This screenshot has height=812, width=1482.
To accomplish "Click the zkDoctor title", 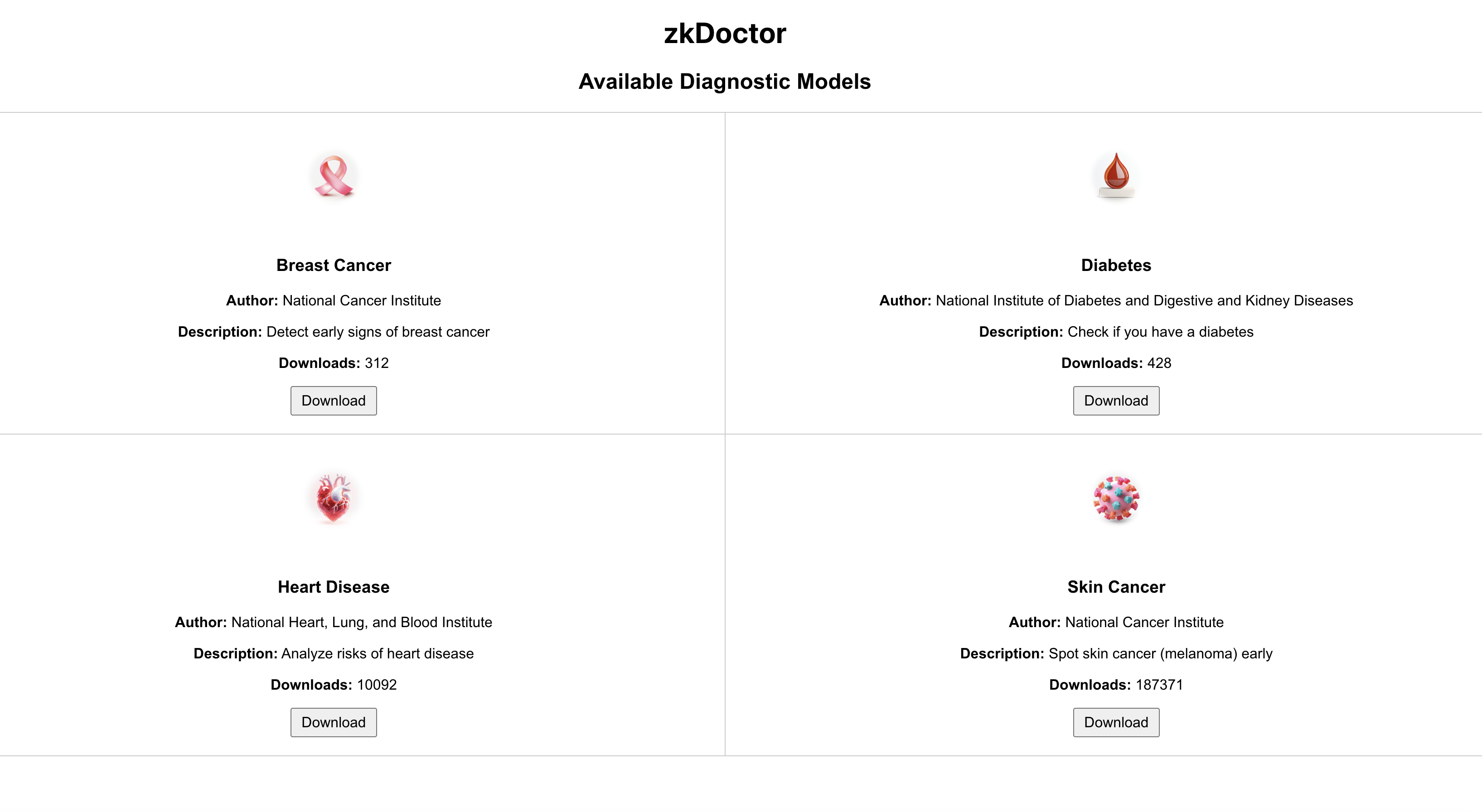I will point(726,34).
